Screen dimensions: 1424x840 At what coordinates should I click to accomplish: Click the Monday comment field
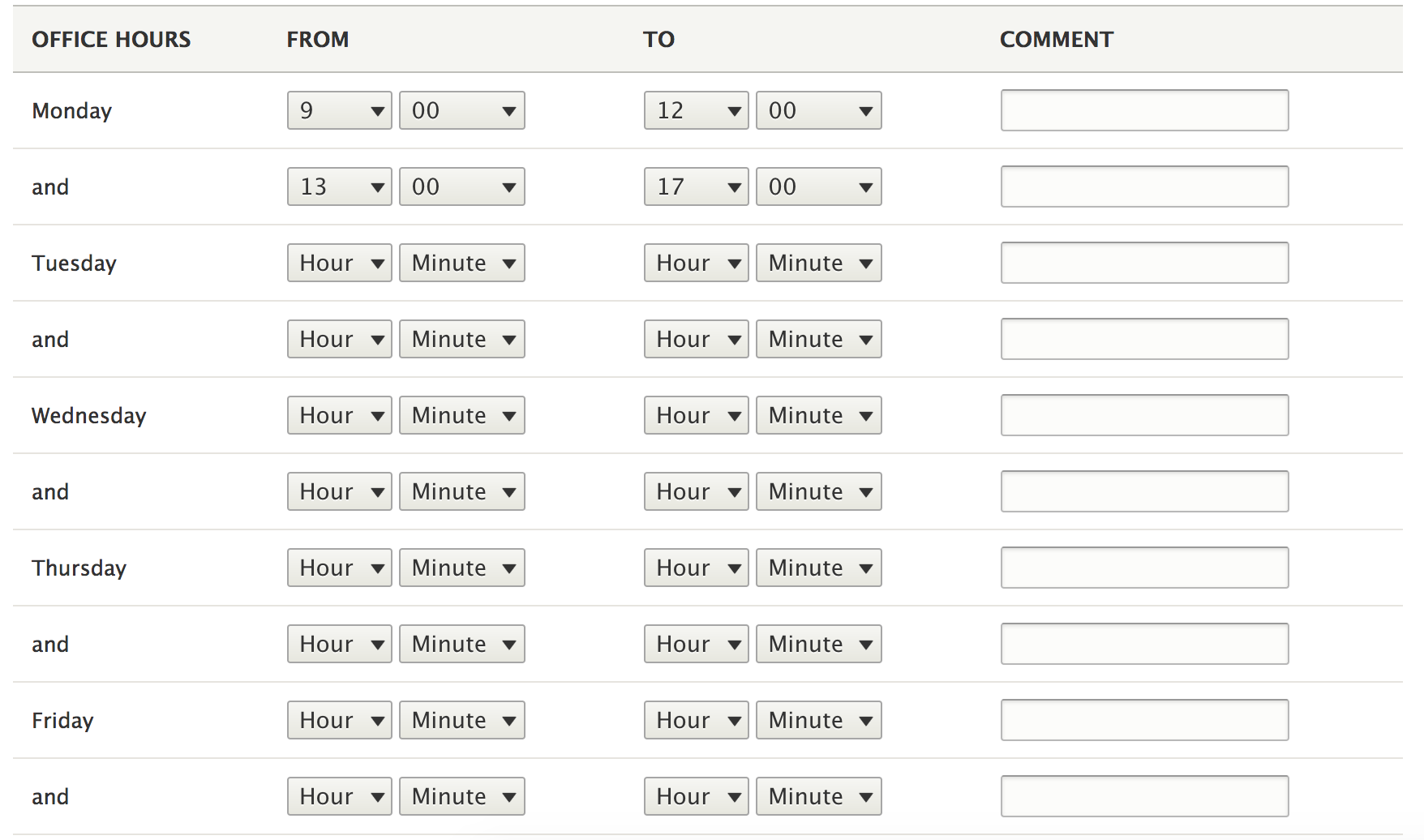tap(1144, 110)
